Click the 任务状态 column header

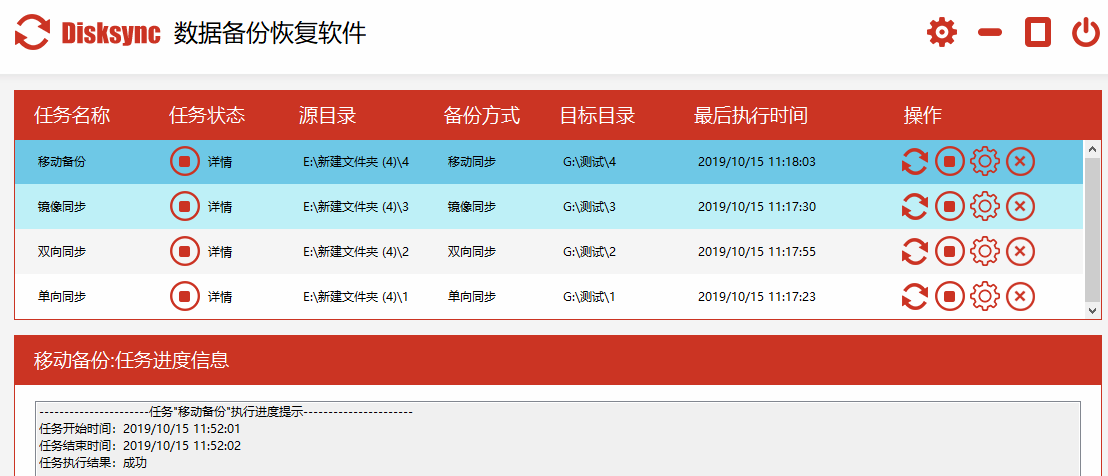(x=207, y=115)
